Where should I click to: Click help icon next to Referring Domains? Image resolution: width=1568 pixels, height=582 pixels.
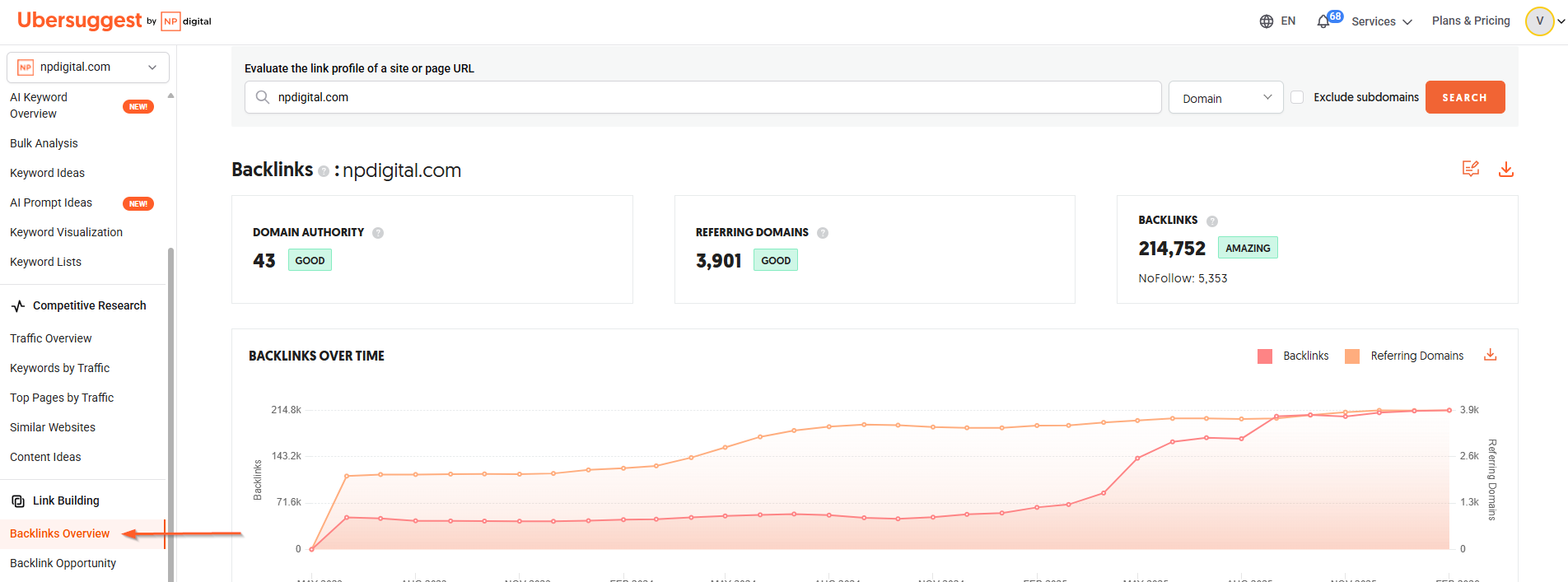point(823,233)
